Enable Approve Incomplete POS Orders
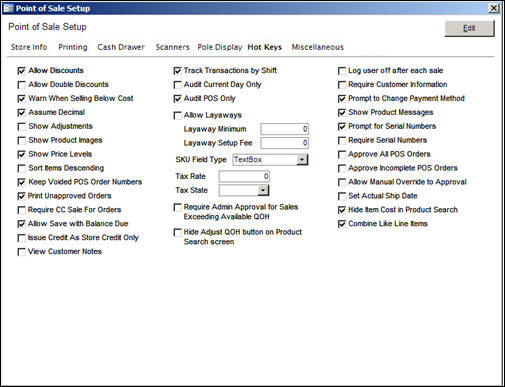505x387 pixels. (342, 169)
